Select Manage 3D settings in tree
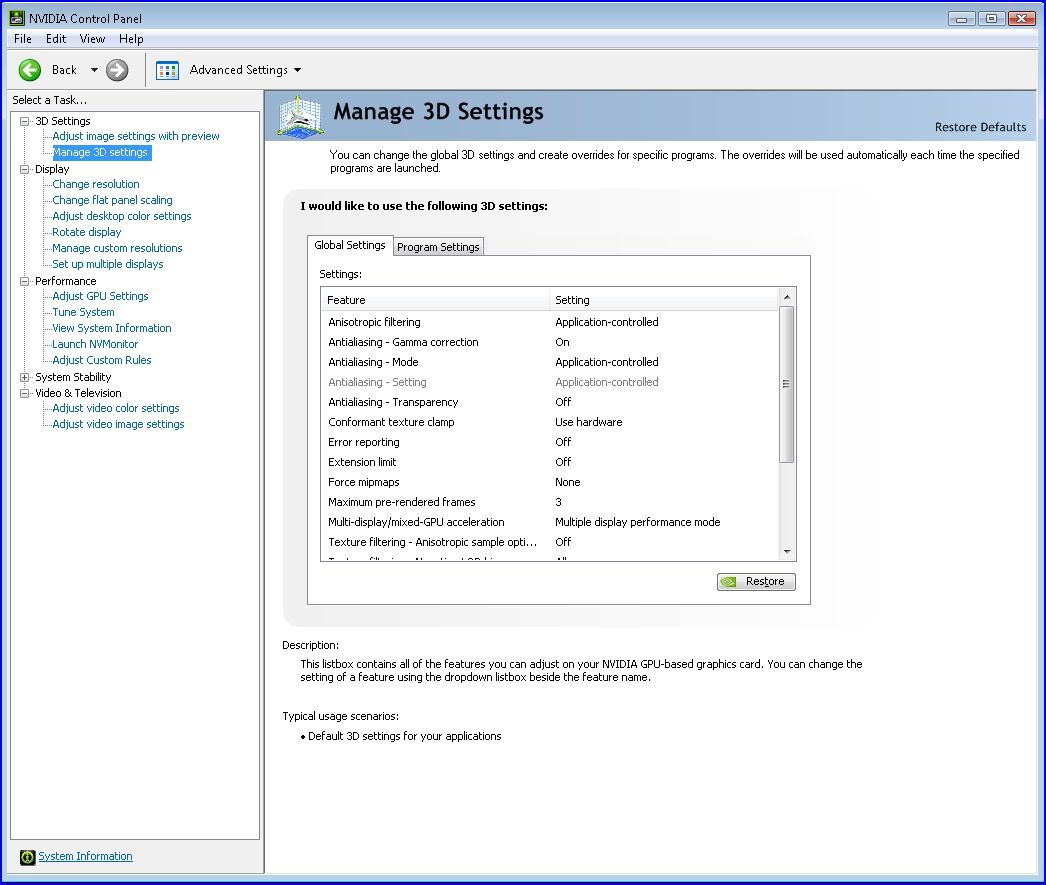 pos(100,152)
